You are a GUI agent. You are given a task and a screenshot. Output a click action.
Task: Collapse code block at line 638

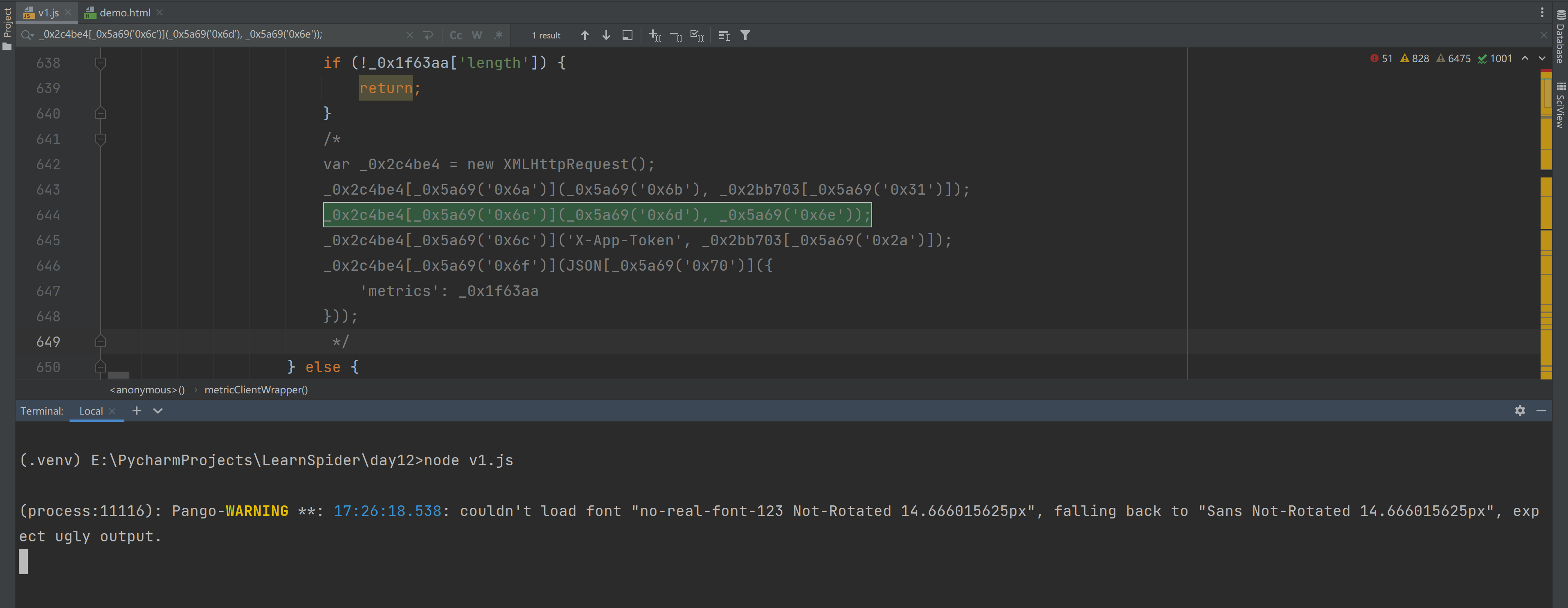pos(101,63)
